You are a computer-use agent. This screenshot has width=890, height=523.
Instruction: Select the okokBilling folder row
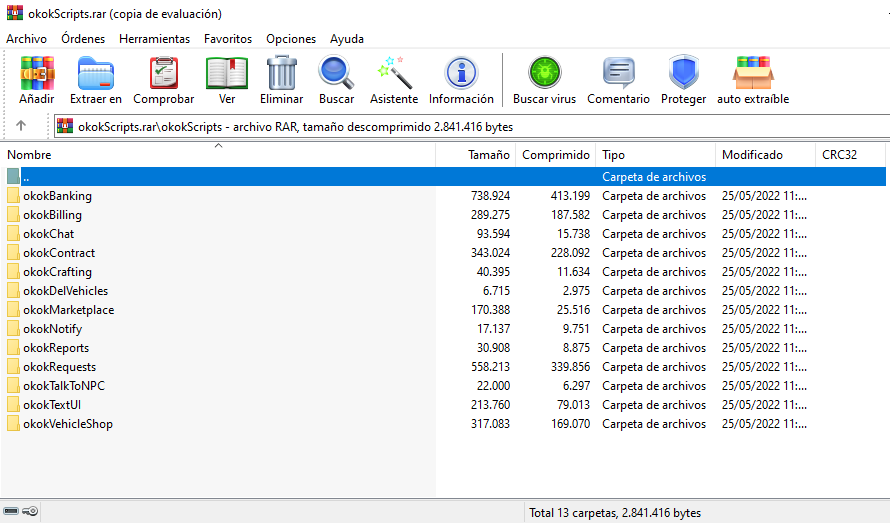click(x=443, y=215)
